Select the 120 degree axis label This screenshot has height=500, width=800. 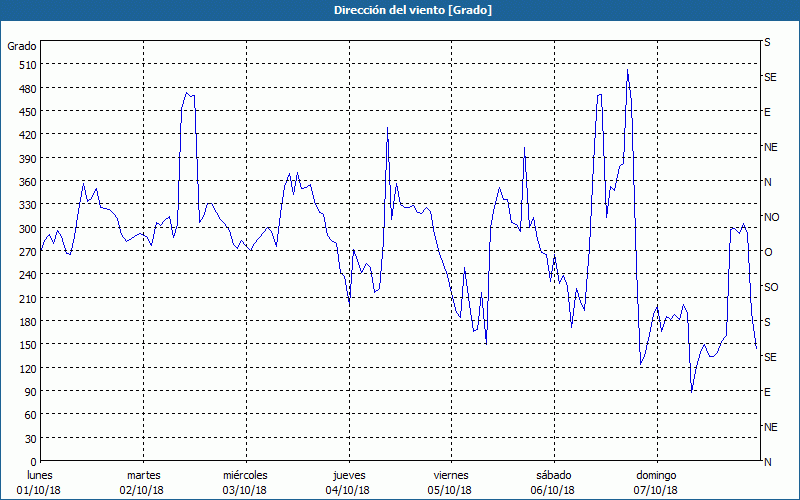point(28,369)
